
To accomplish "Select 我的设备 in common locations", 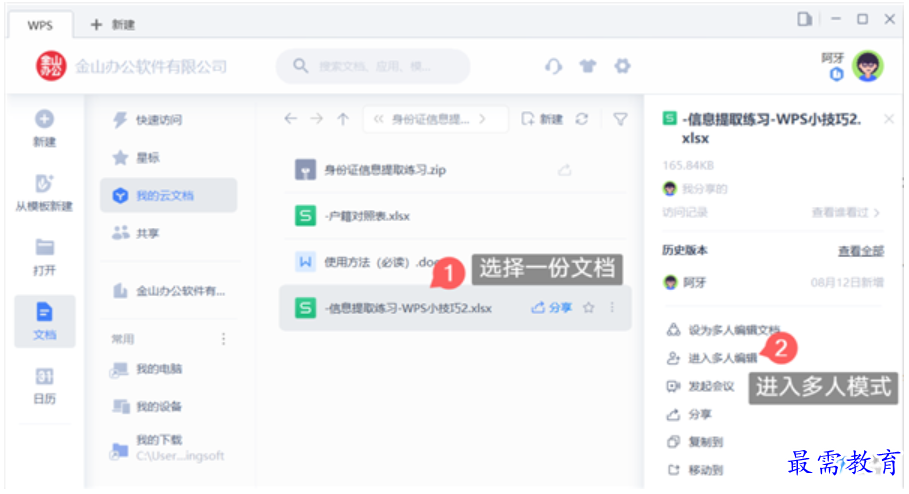I will pyautogui.click(x=169, y=406).
